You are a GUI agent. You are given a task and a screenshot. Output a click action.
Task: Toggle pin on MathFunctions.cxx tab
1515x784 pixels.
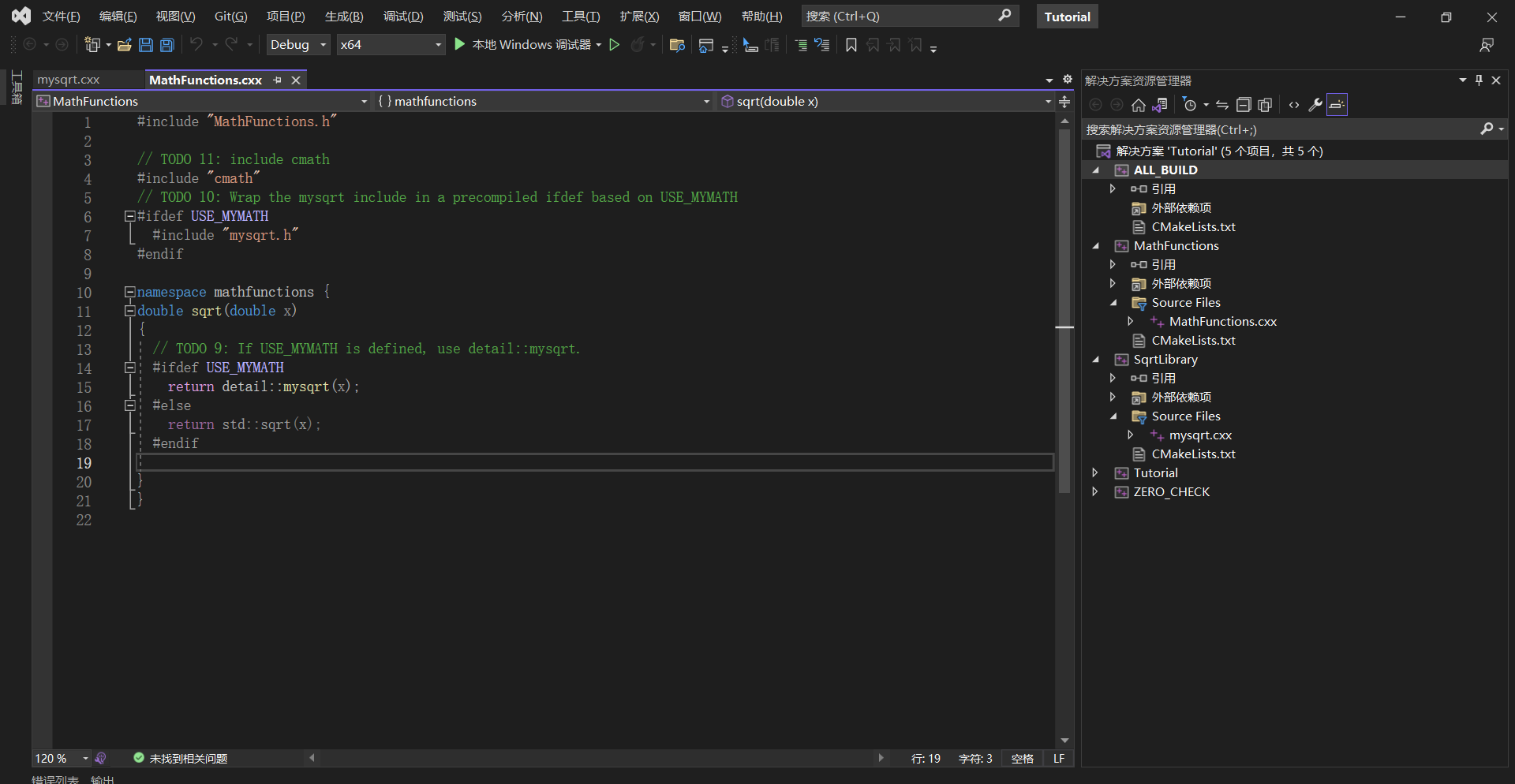click(x=278, y=80)
